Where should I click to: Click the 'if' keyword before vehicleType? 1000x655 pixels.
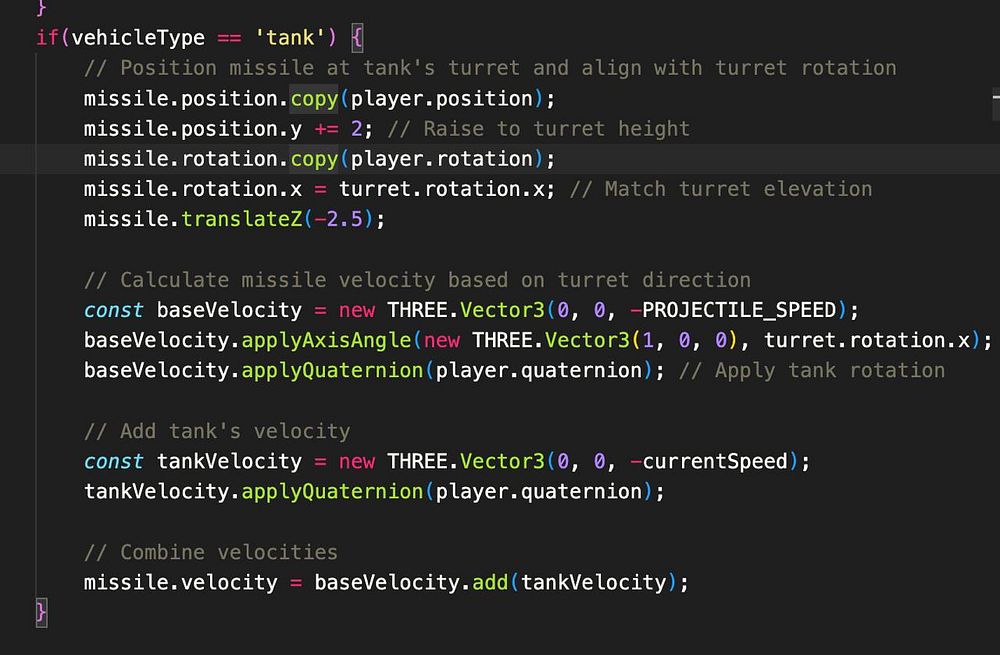pos(47,38)
